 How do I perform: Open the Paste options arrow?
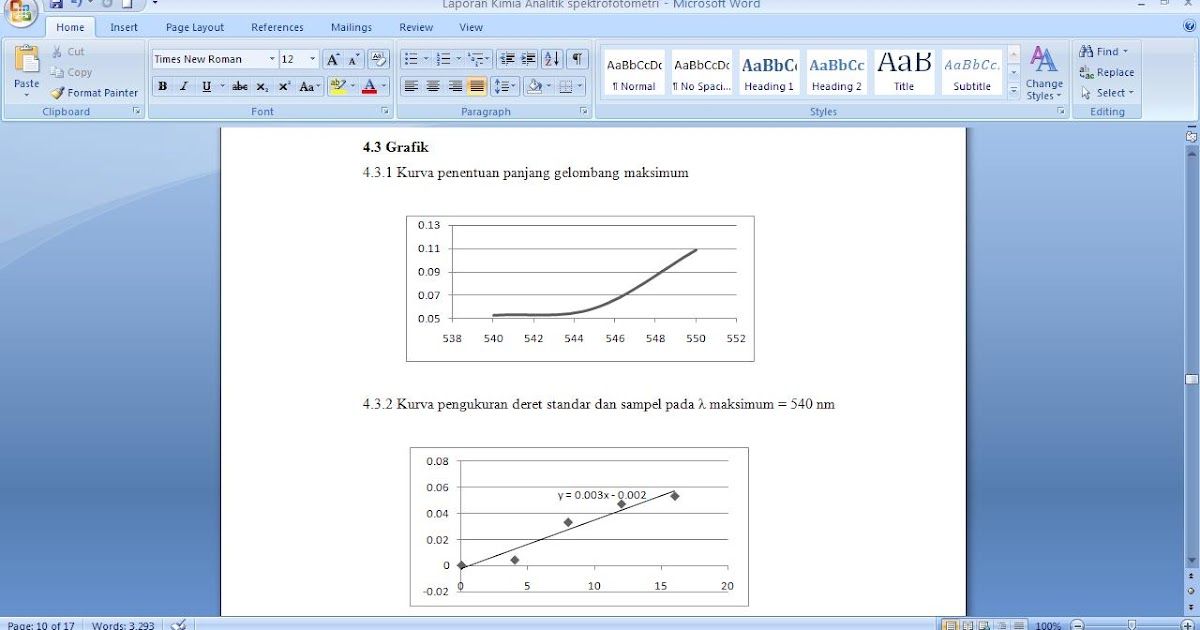point(27,93)
